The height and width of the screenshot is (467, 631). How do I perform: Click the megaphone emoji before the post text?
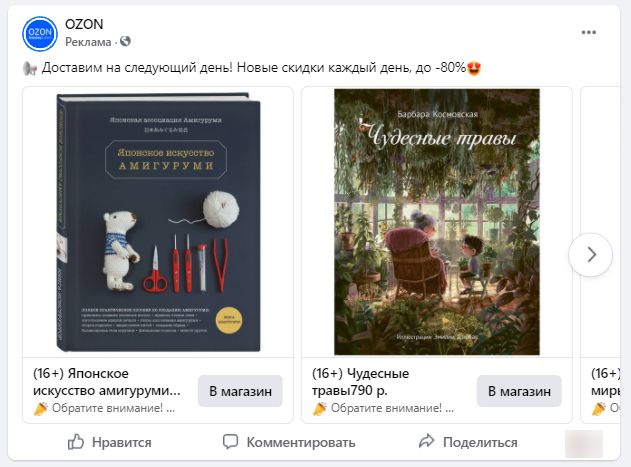click(30, 68)
